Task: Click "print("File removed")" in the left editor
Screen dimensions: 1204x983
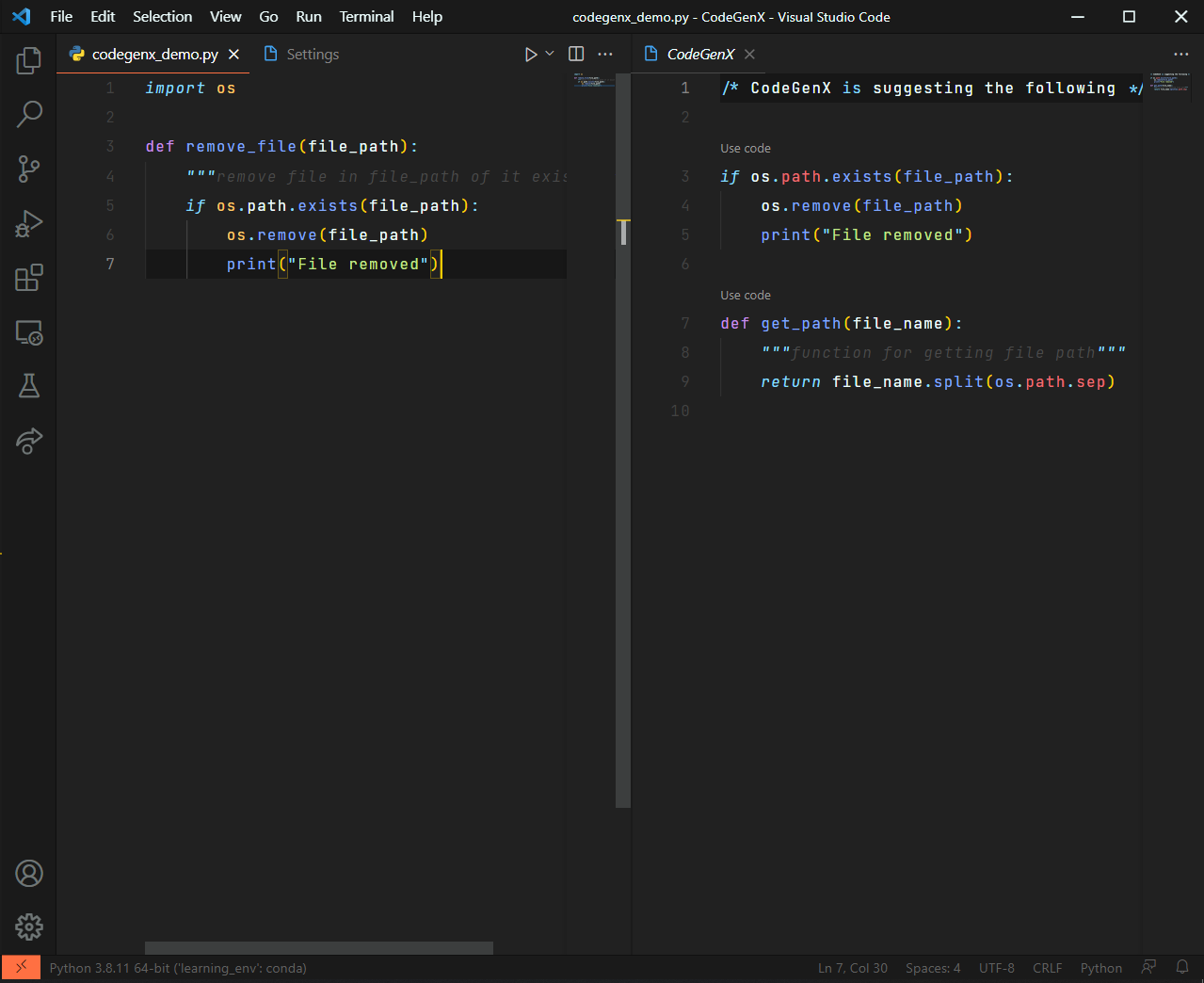Action: (x=332, y=265)
